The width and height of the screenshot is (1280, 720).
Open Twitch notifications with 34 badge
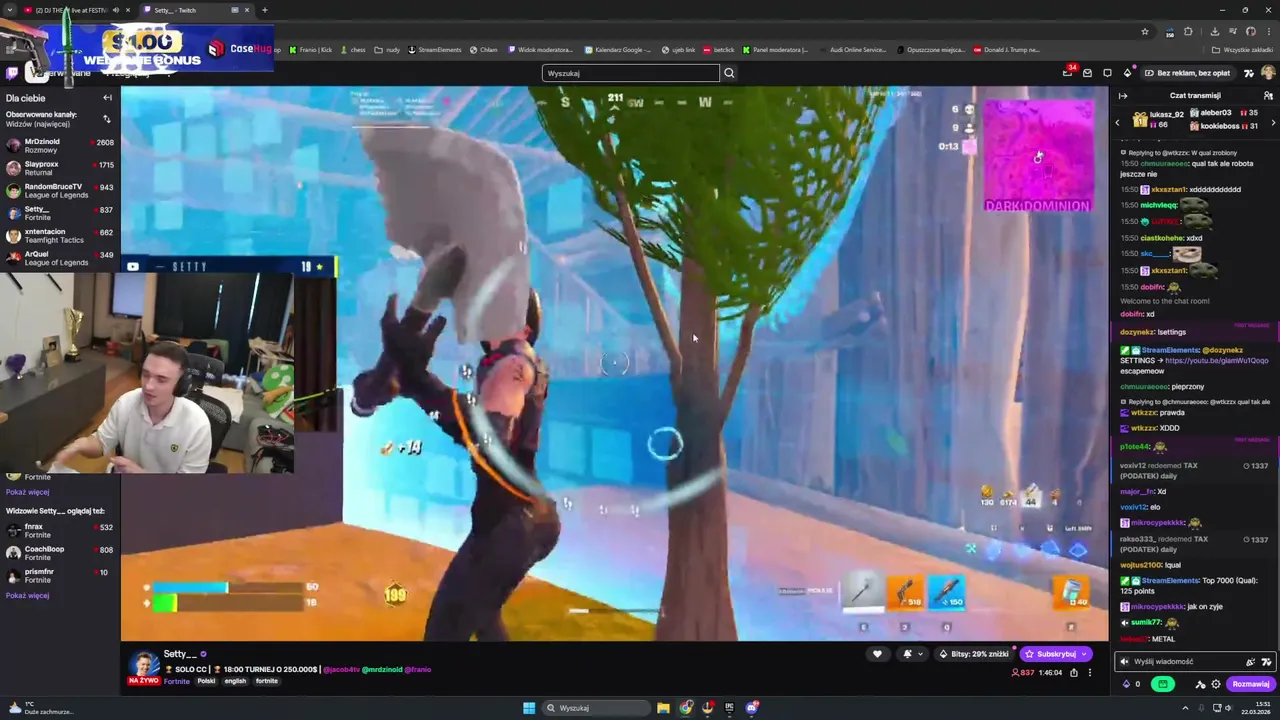click(1068, 73)
